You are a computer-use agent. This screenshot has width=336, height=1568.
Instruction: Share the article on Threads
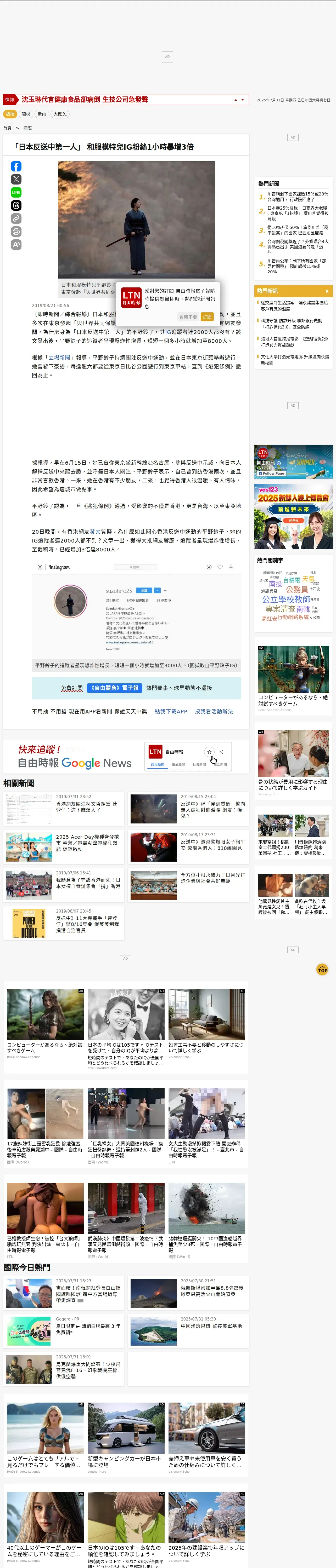(16, 206)
